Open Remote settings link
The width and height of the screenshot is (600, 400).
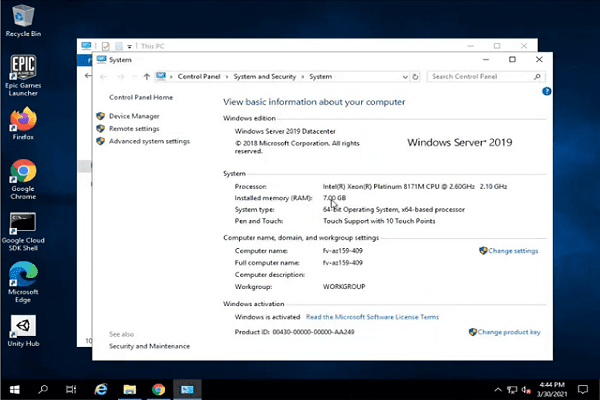(x=134, y=129)
